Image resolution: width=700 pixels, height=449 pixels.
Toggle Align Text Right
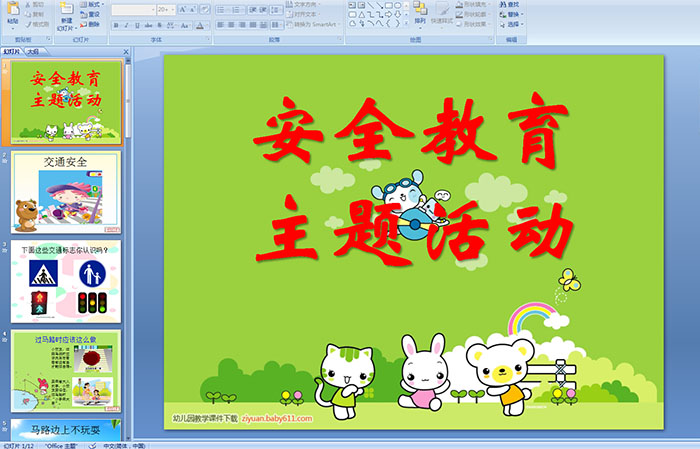242,25
